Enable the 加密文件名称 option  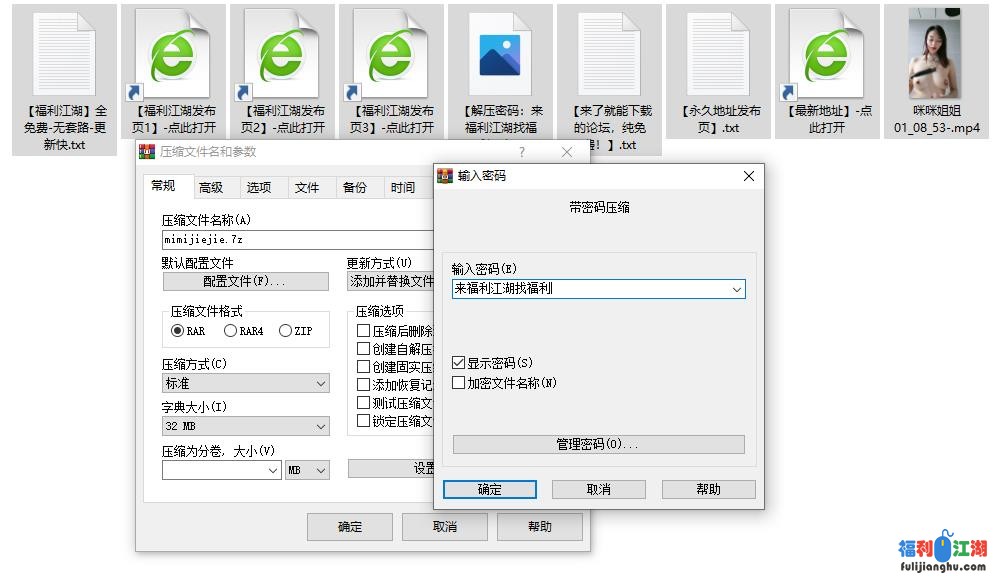(456, 382)
